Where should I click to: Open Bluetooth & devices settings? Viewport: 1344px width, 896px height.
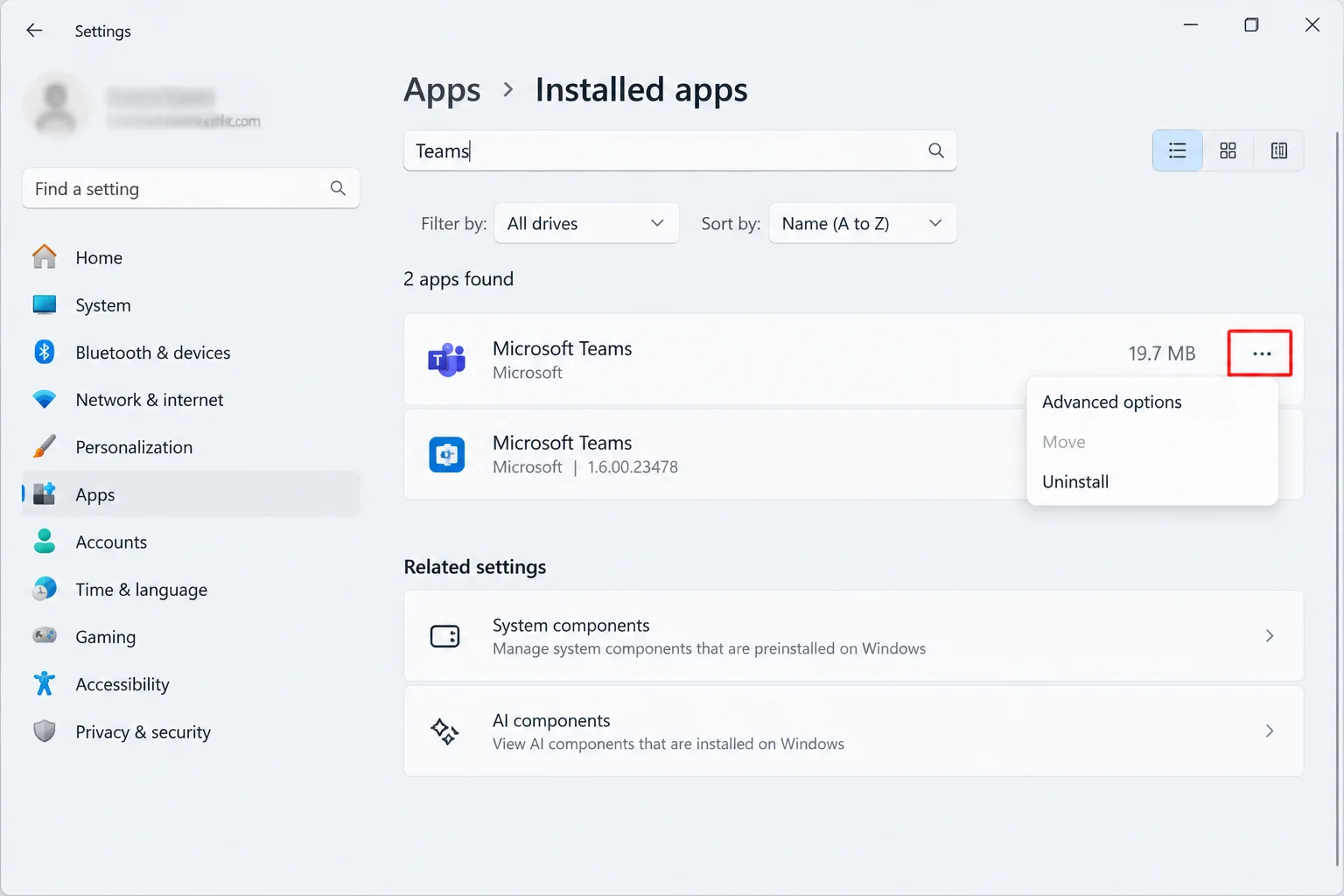[x=191, y=352]
